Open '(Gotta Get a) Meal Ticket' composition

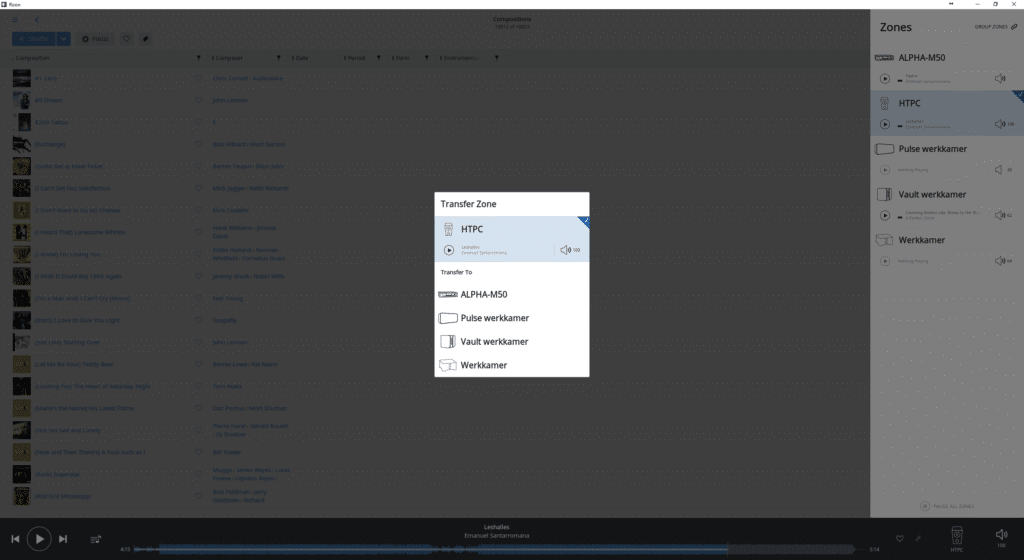click(x=69, y=166)
